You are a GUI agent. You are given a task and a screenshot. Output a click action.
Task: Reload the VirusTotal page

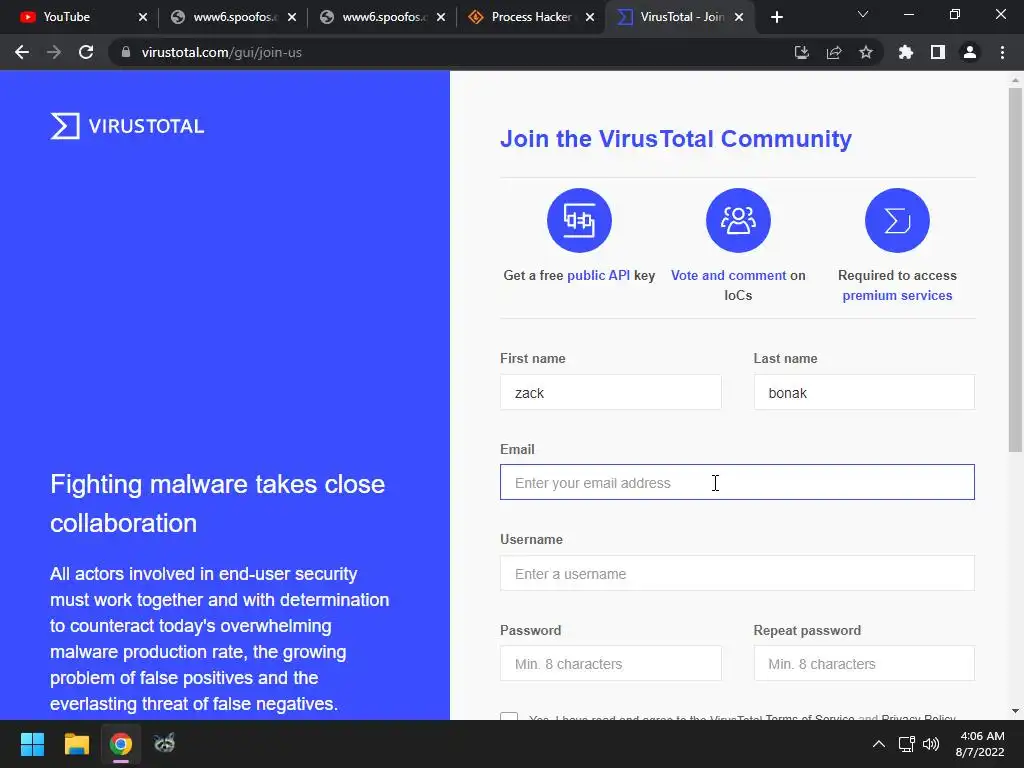click(x=86, y=52)
